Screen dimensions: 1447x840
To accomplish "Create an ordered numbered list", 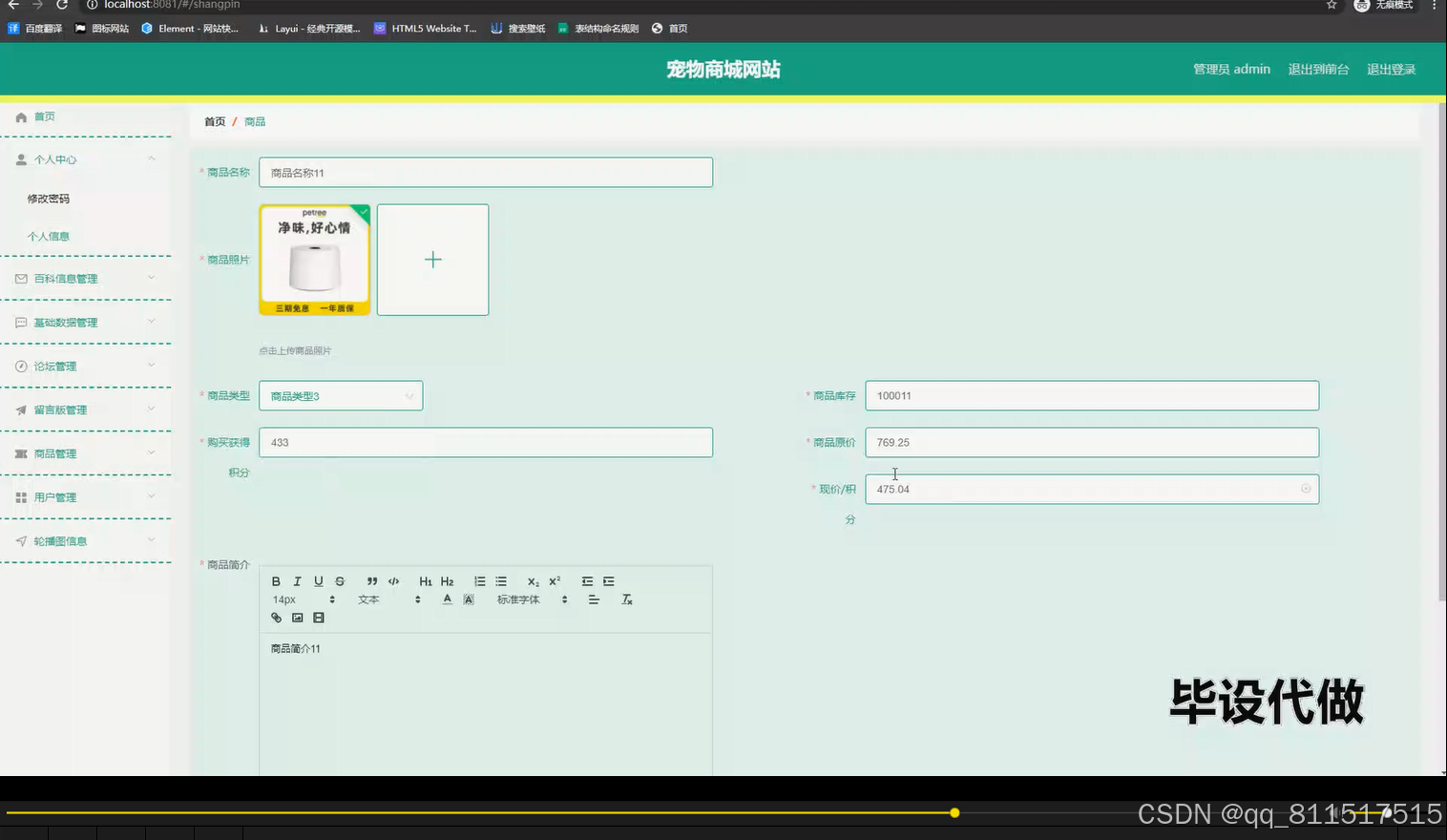I will coord(479,581).
